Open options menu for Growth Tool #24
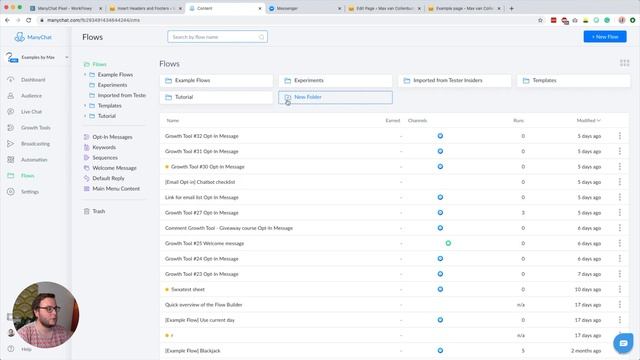This screenshot has height=360, width=640. (x=620, y=259)
